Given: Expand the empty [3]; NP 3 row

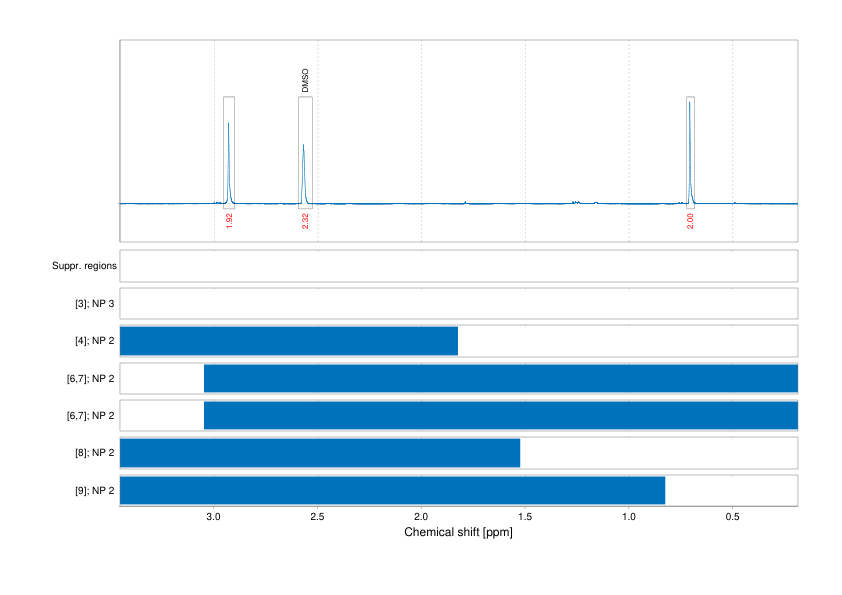Looking at the screenshot, I should point(458,302).
